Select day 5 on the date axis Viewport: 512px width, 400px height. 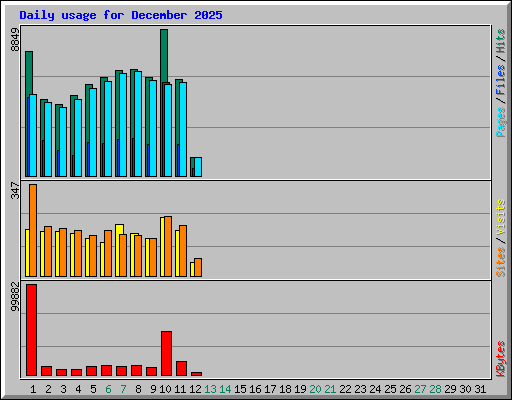93,389
